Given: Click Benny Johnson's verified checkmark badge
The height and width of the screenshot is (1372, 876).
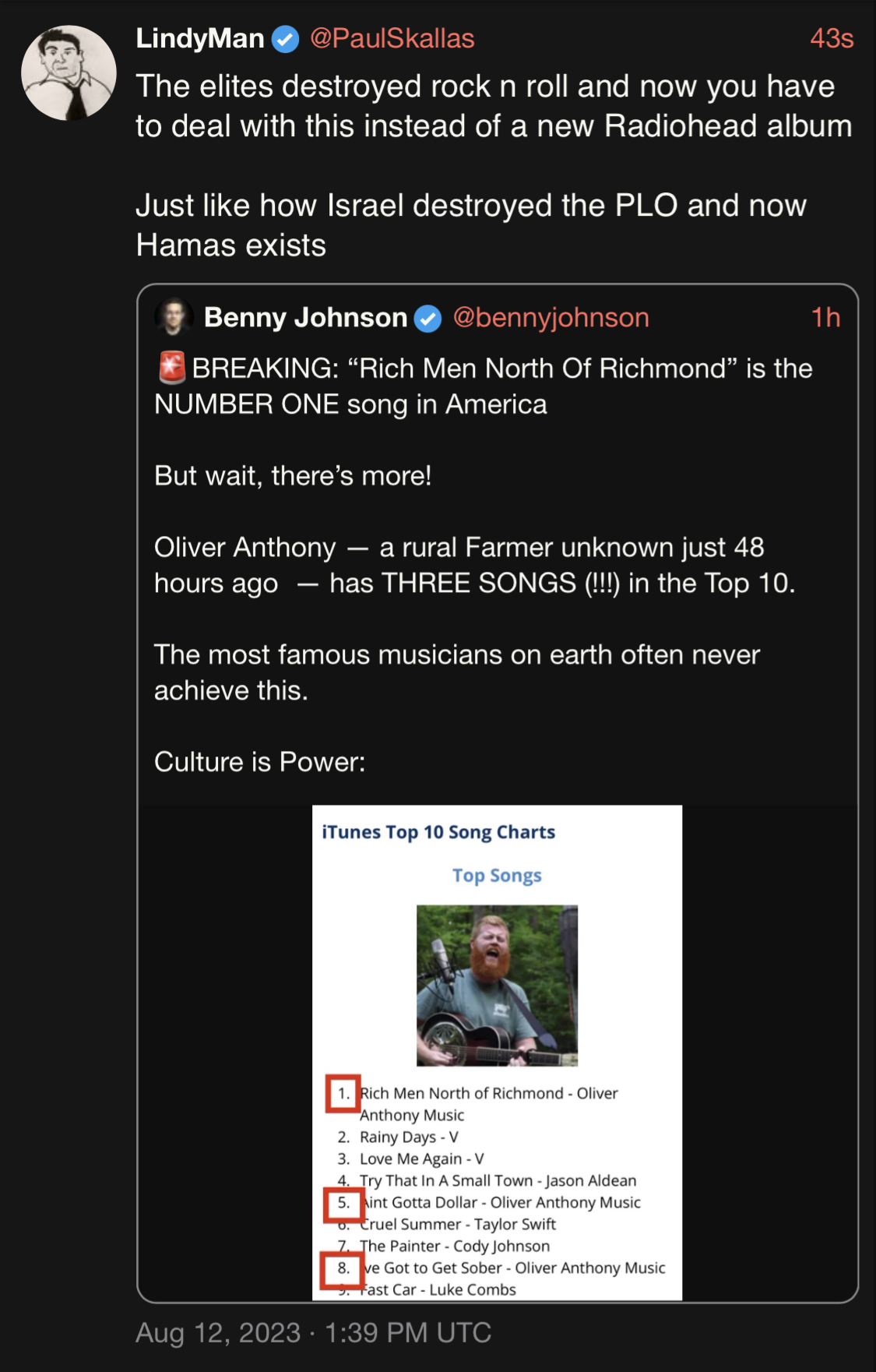Looking at the screenshot, I should [x=427, y=318].
